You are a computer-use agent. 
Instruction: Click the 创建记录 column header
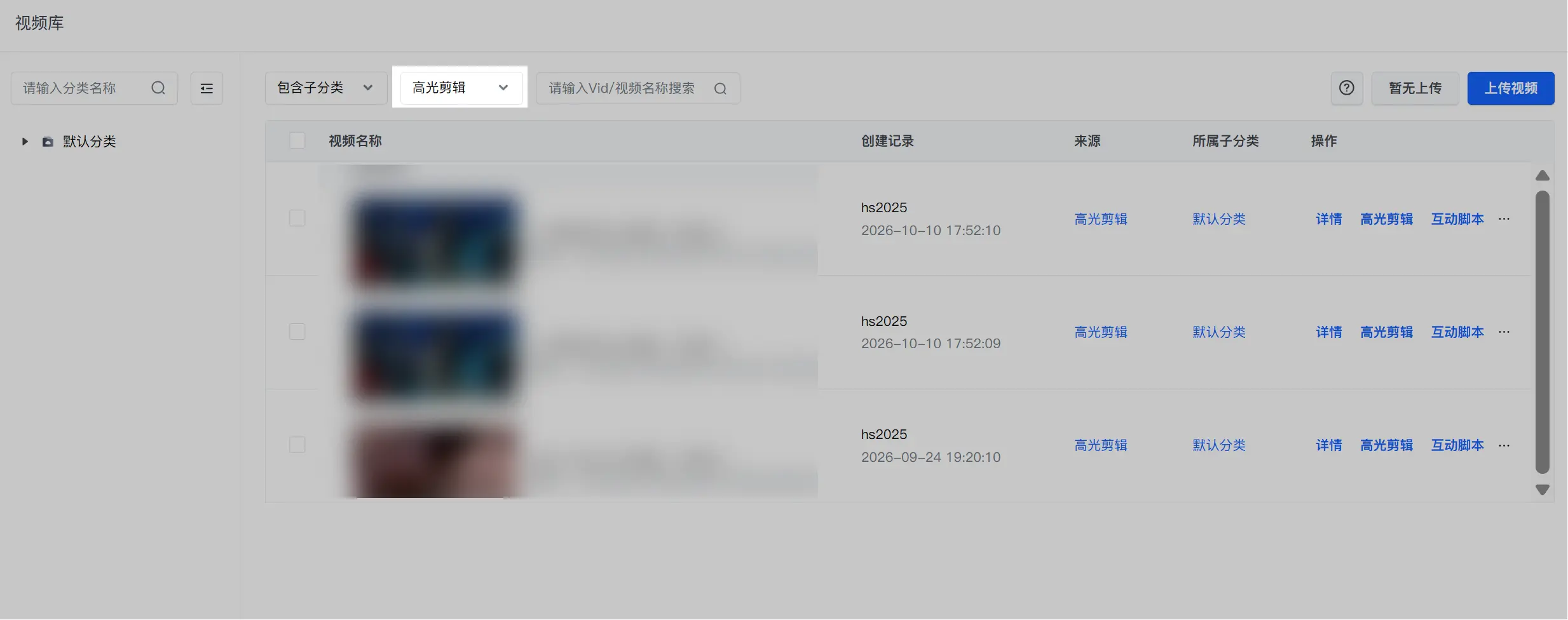coord(887,141)
